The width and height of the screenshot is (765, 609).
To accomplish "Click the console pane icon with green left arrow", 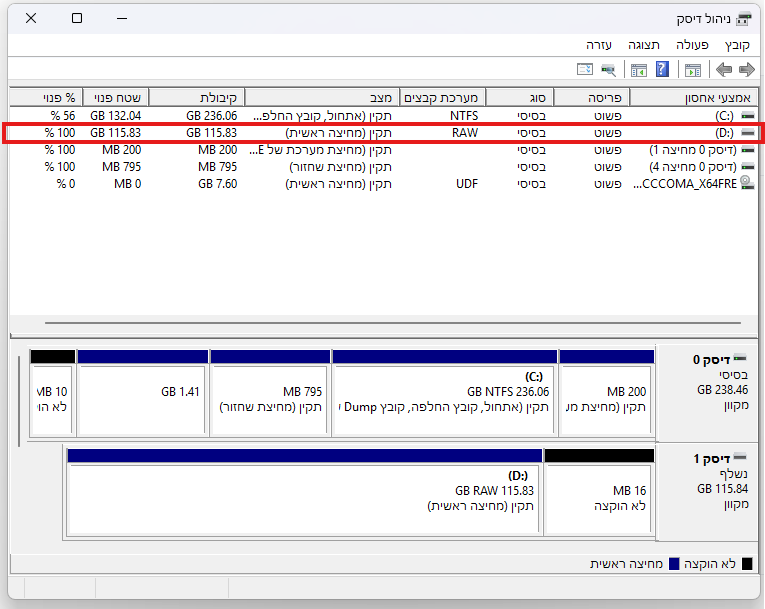I will point(638,69).
